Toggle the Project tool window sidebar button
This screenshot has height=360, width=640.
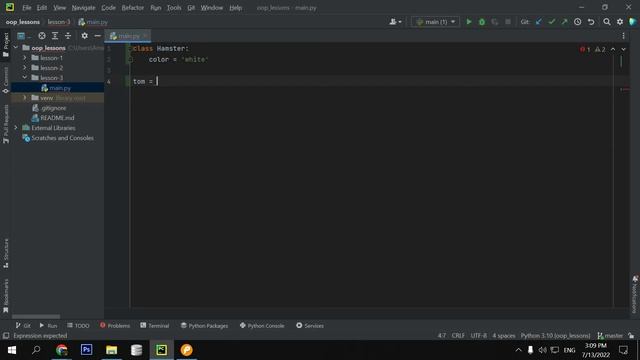[6, 45]
